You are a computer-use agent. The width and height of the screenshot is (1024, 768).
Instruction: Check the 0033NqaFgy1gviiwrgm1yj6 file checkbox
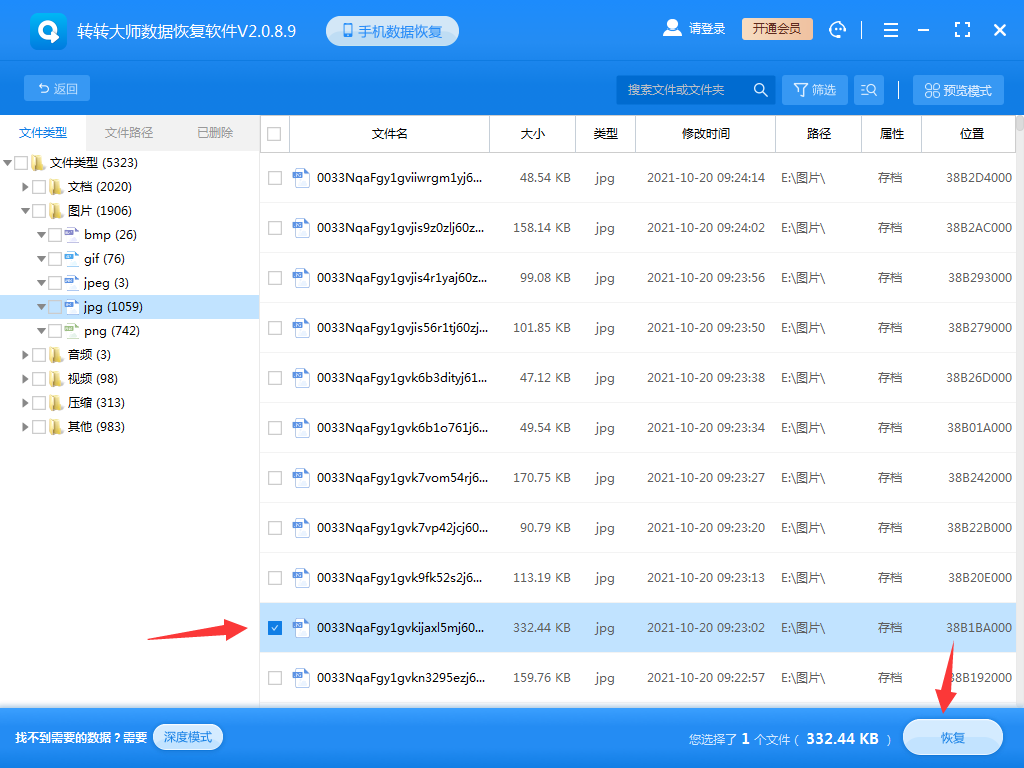pos(275,178)
